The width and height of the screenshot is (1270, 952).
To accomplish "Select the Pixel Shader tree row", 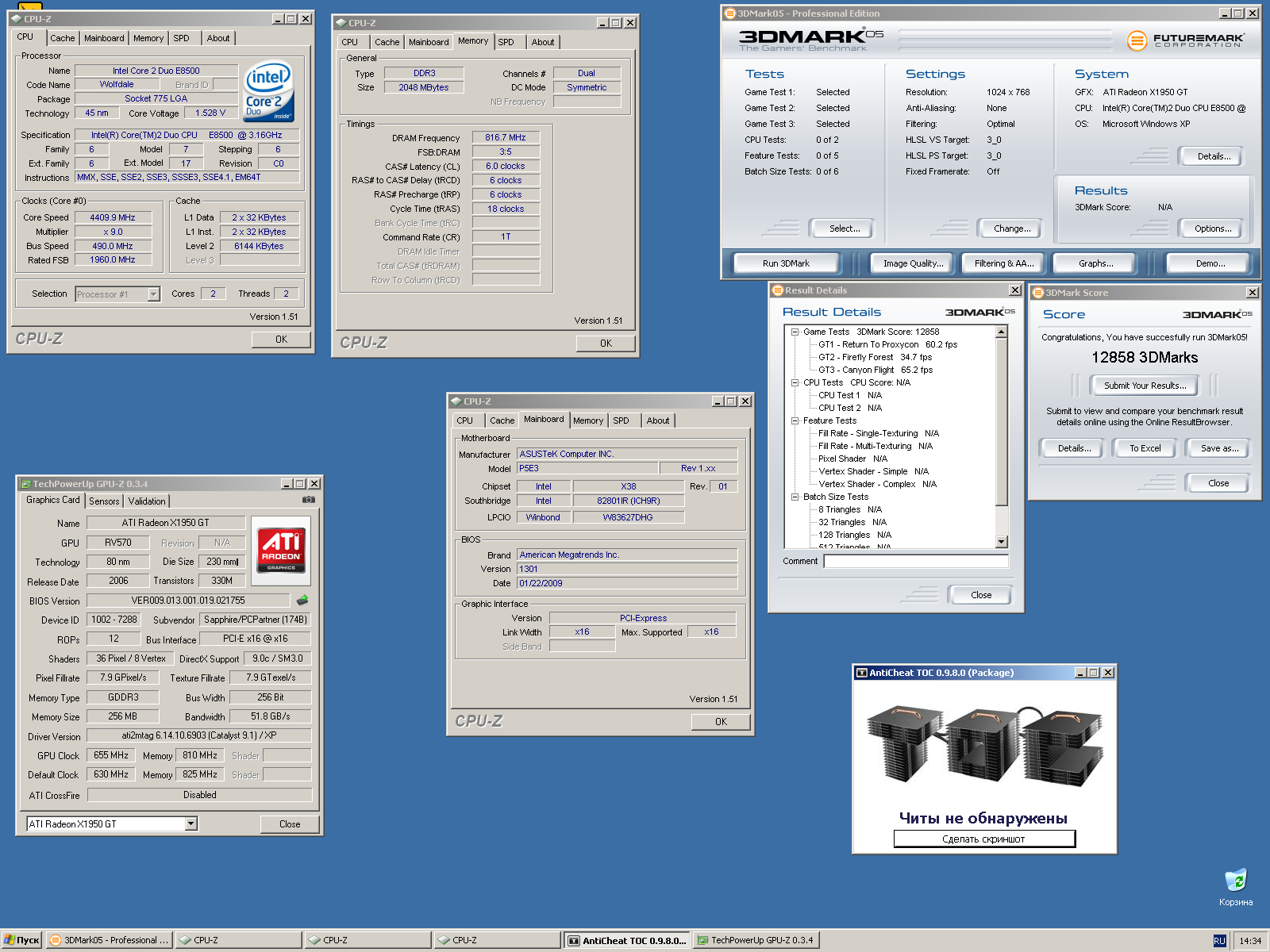I will click(x=852, y=459).
